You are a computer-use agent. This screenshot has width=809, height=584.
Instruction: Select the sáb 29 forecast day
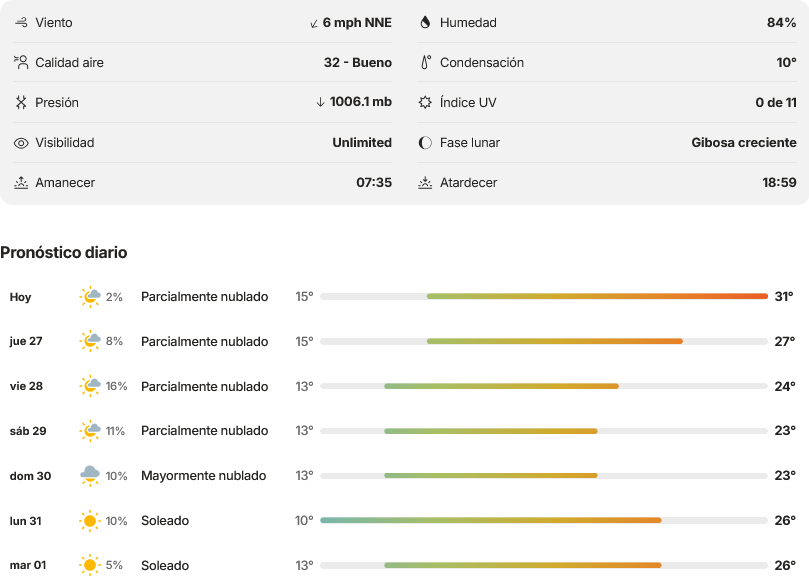[402, 431]
